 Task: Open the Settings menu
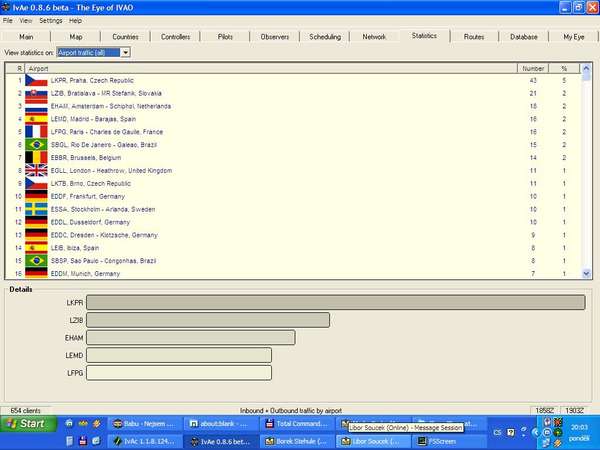pos(51,21)
